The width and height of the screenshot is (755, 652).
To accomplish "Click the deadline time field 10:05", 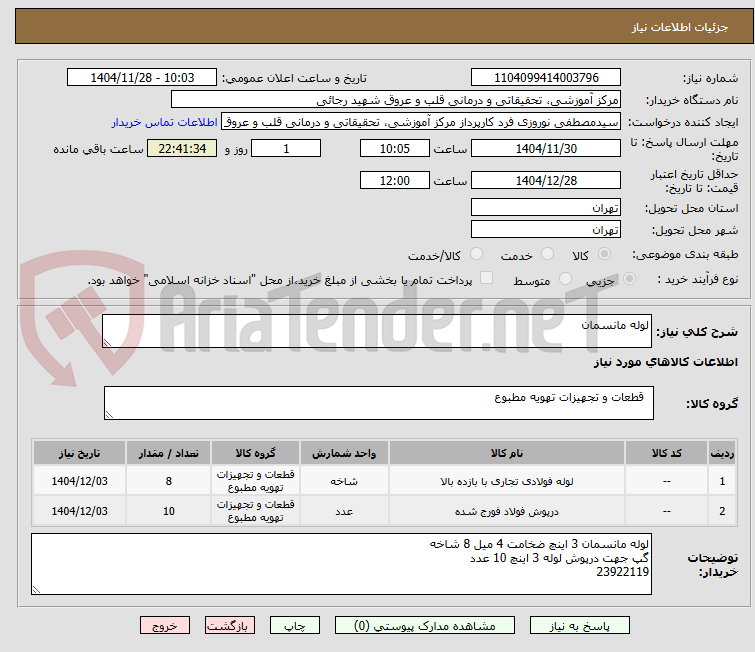I will pos(395,148).
